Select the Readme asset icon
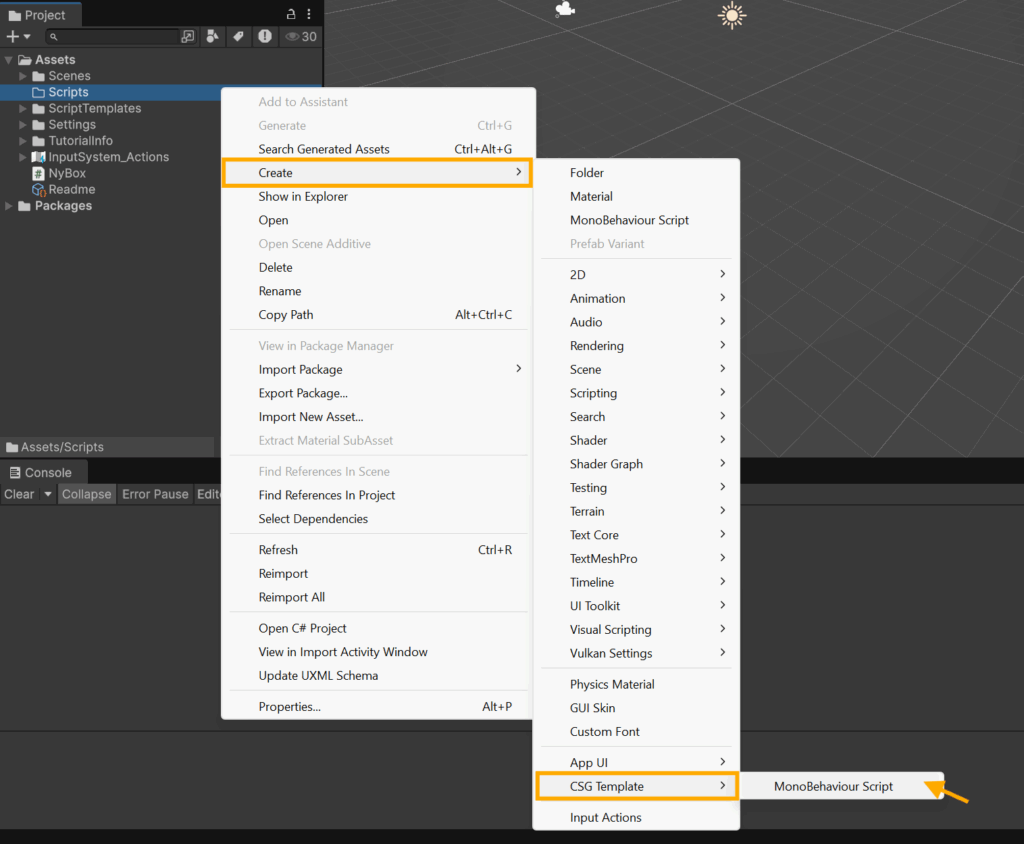 pos(39,189)
